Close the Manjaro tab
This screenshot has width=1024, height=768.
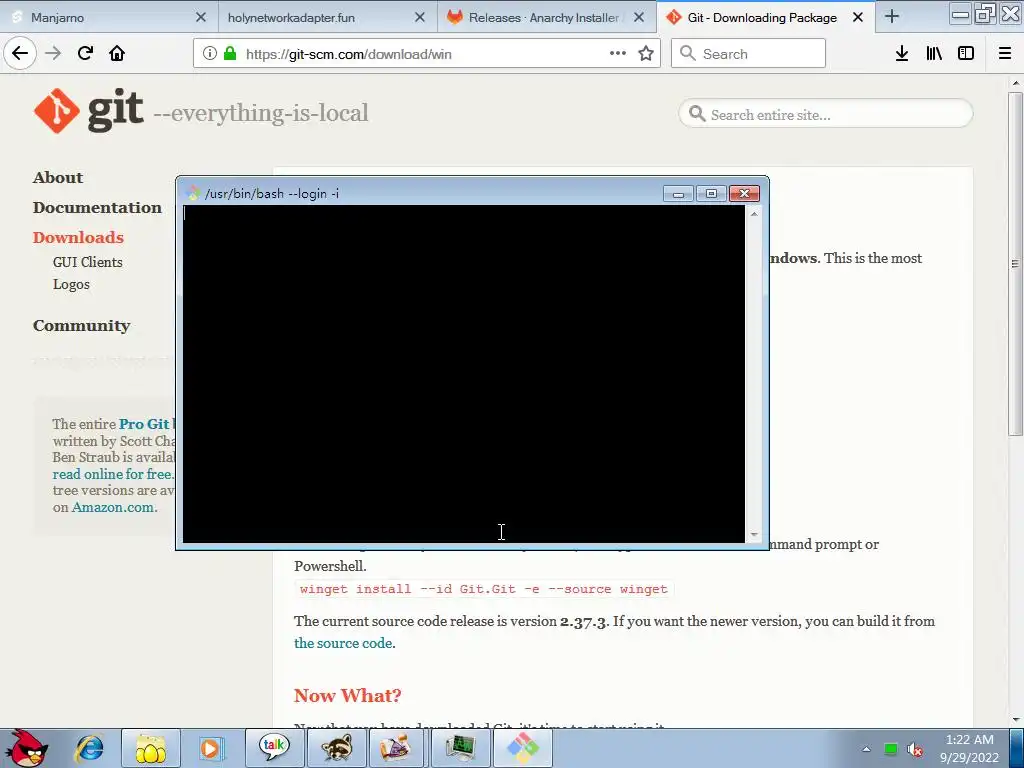tap(201, 18)
